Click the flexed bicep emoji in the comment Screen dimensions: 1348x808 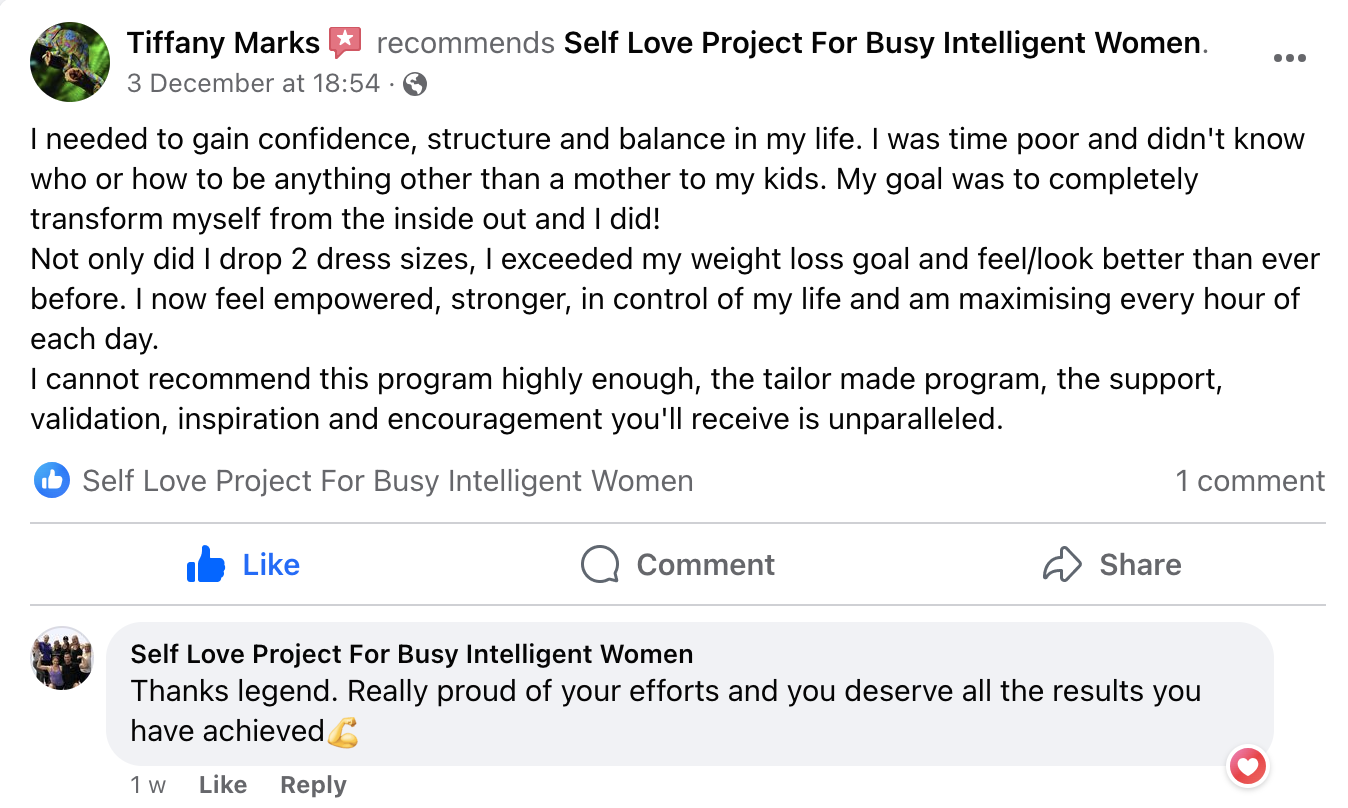point(343,733)
